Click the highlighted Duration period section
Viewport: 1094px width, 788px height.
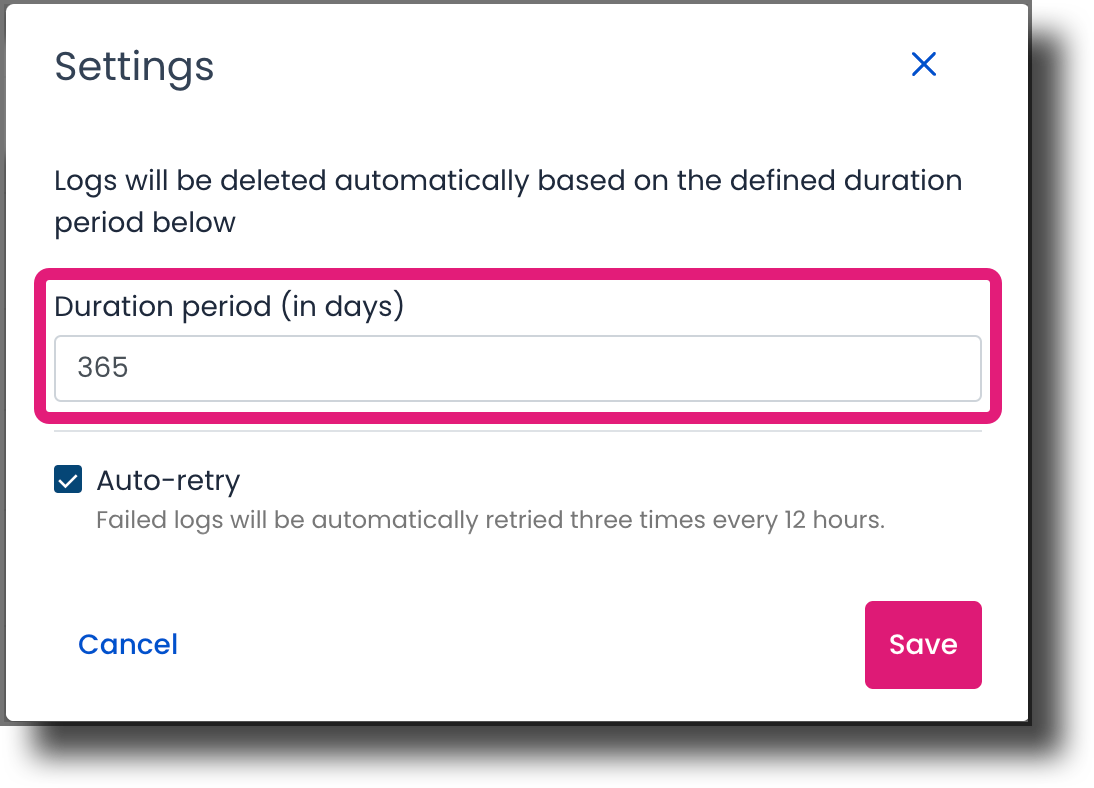(516, 345)
